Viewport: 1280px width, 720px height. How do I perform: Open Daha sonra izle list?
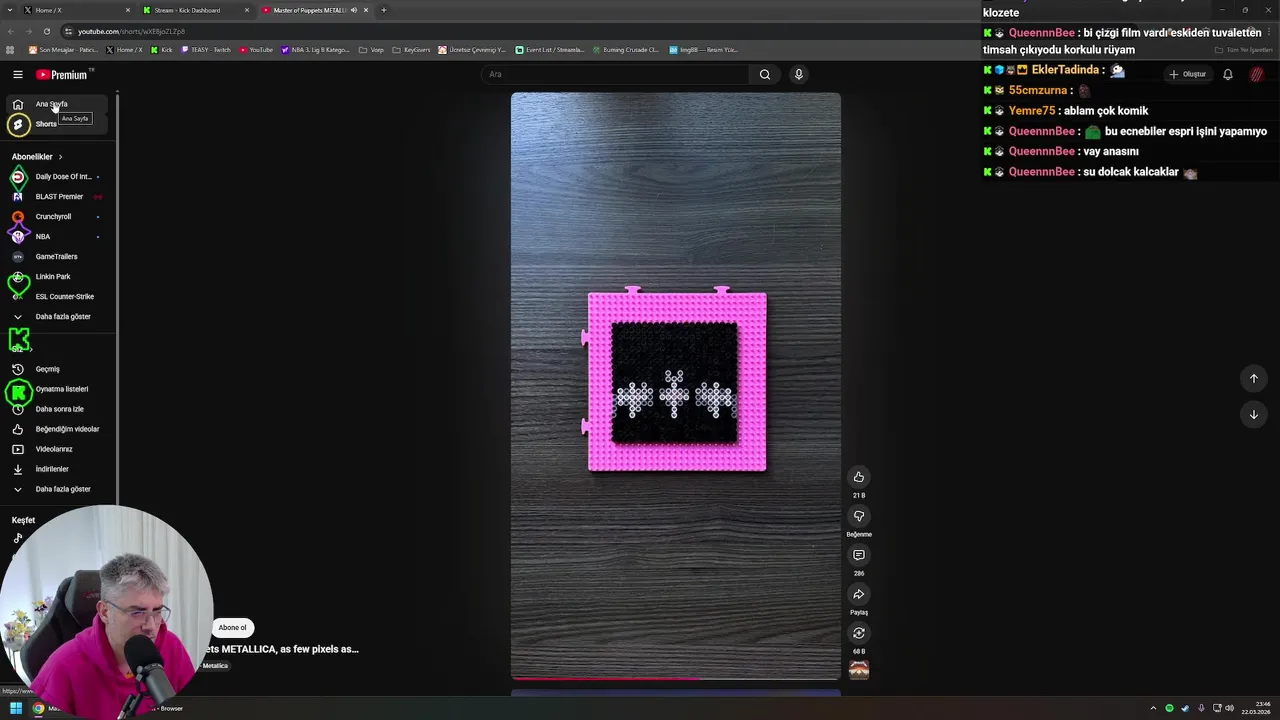(x=57, y=409)
